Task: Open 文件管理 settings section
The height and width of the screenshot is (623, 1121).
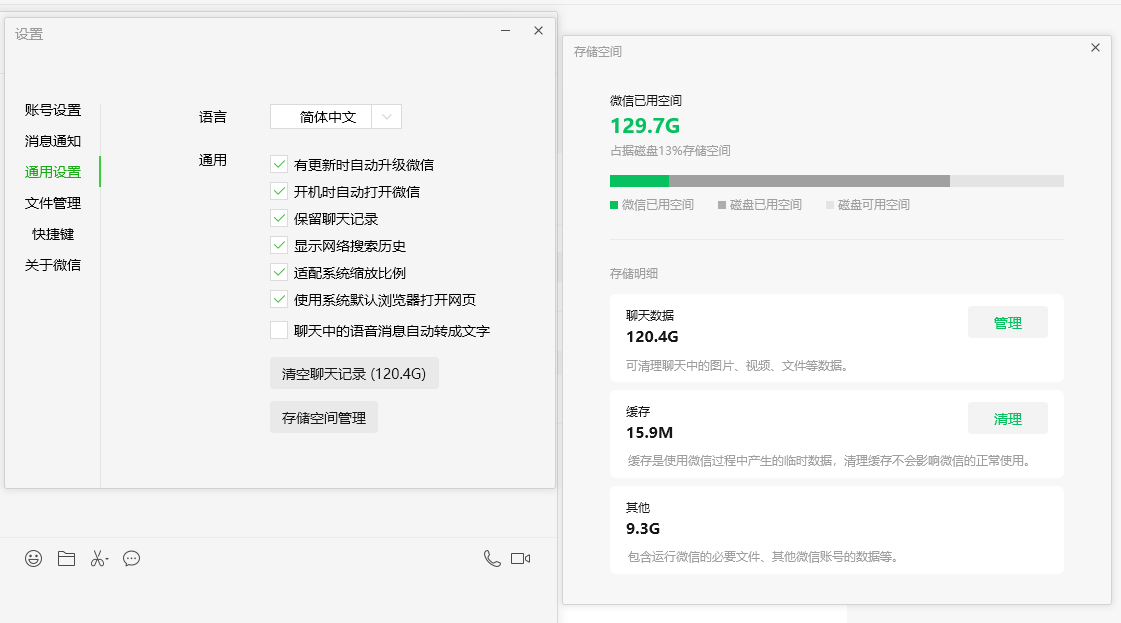Action: click(x=53, y=203)
